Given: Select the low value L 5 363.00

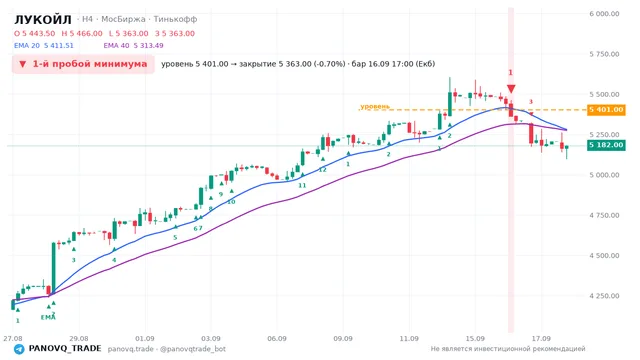Looking at the screenshot, I should click(129, 33).
